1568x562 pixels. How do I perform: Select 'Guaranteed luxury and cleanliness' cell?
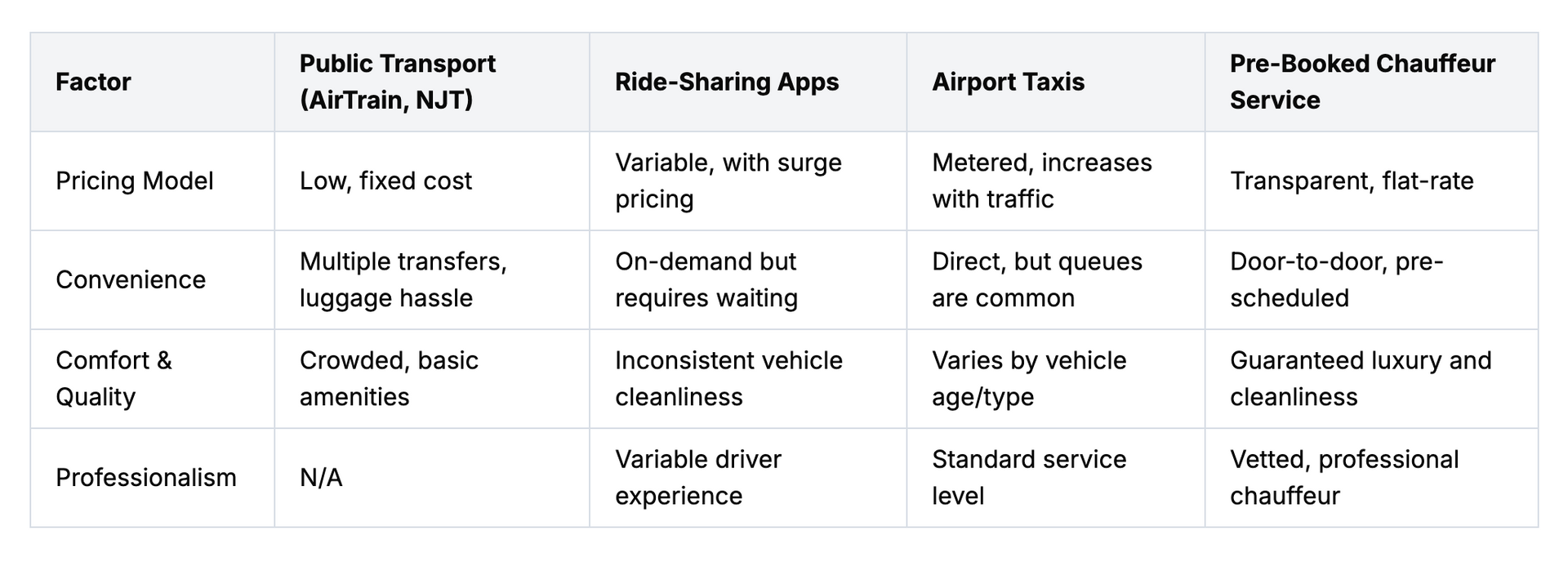tap(1371, 379)
